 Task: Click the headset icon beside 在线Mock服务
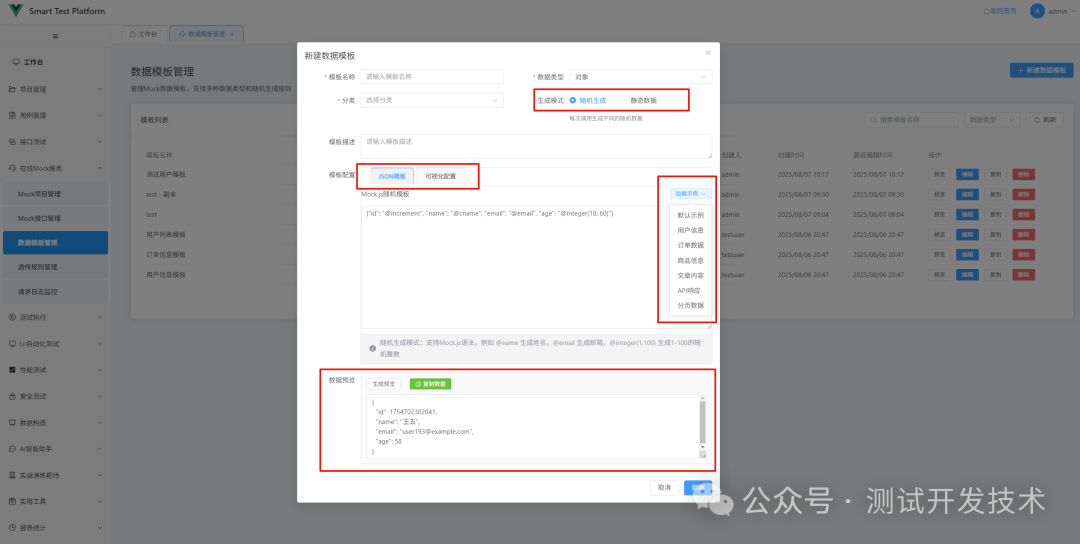tap(12, 168)
